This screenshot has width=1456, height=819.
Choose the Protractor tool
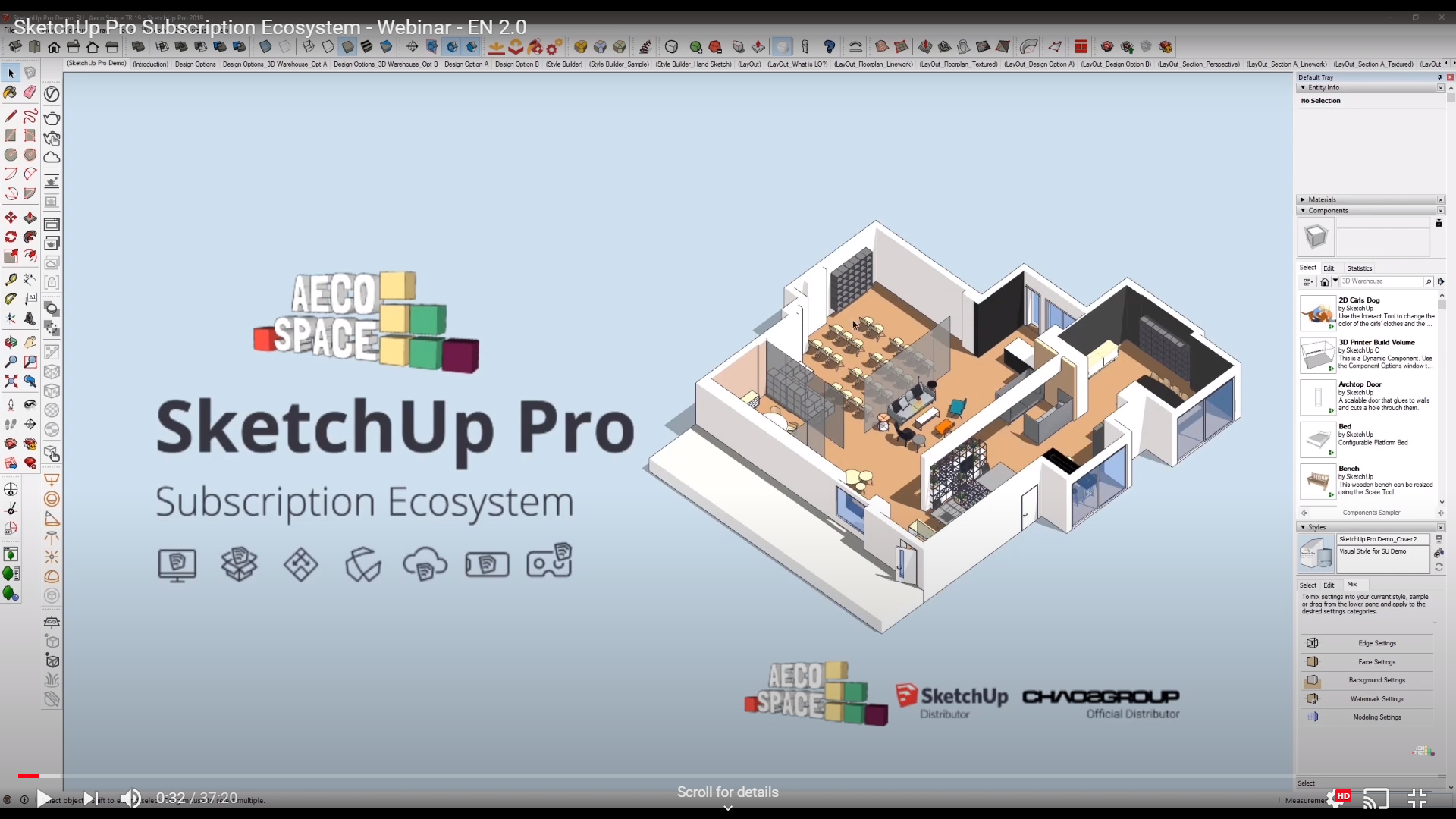tap(11, 299)
